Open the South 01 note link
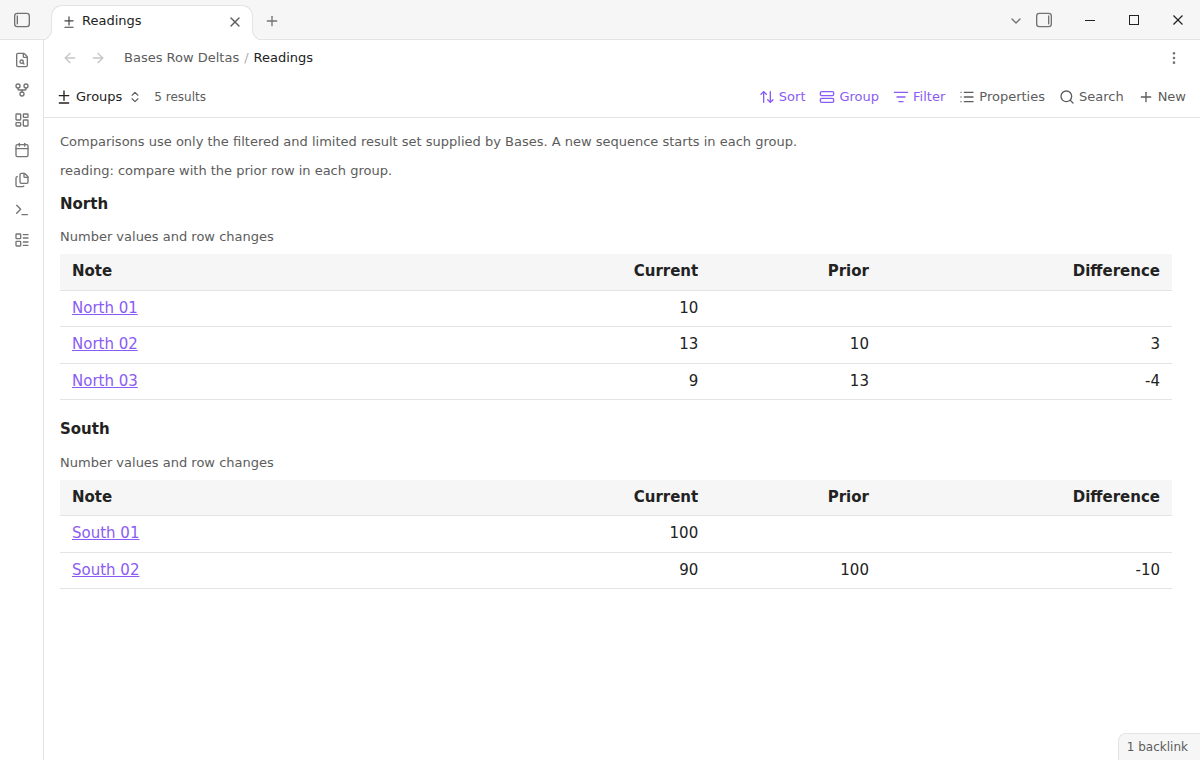The width and height of the screenshot is (1200, 760). 105,533
